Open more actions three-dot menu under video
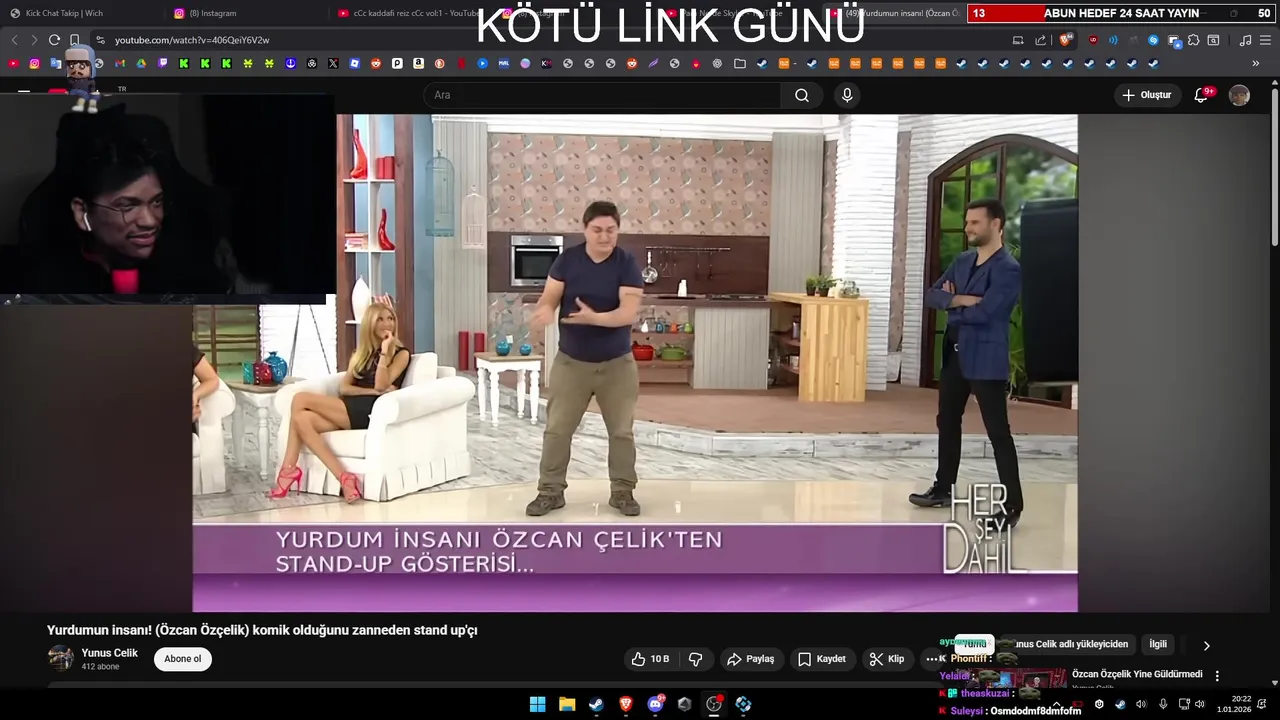1280x720 pixels. coord(931,659)
